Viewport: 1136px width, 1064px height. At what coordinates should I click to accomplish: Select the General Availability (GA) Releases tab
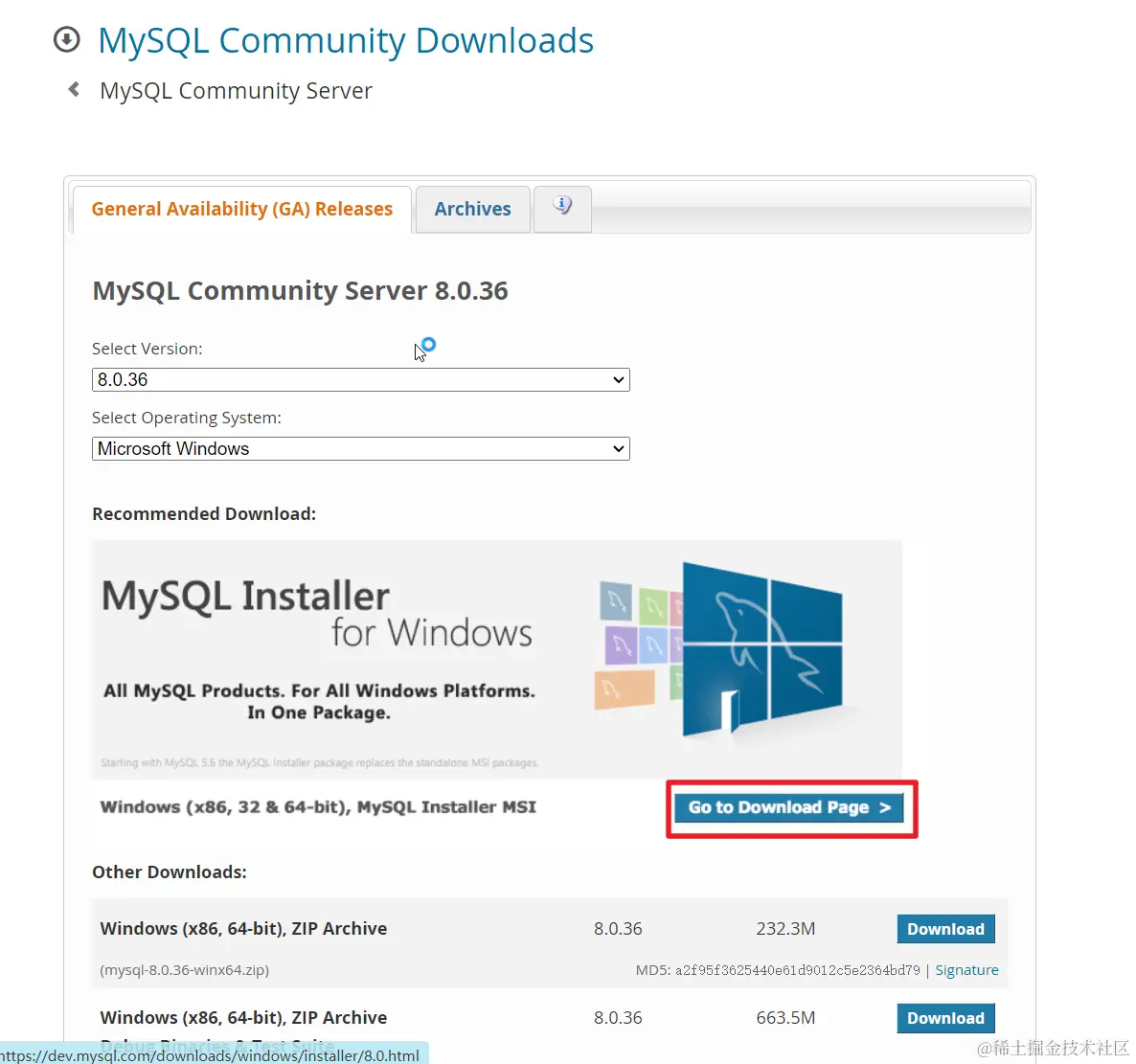tap(242, 210)
